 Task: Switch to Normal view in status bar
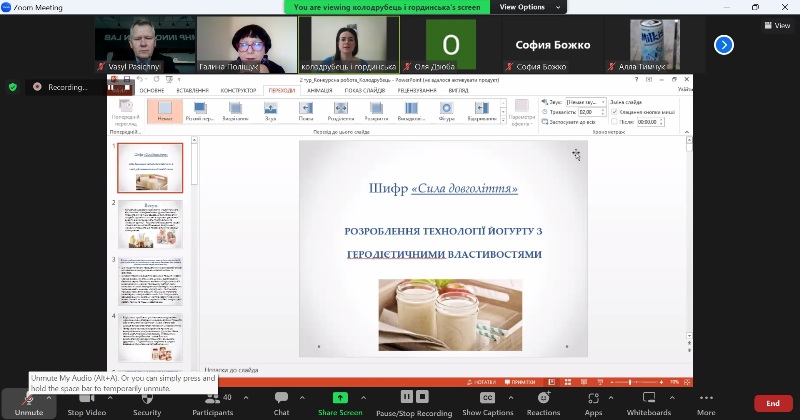[552, 382]
